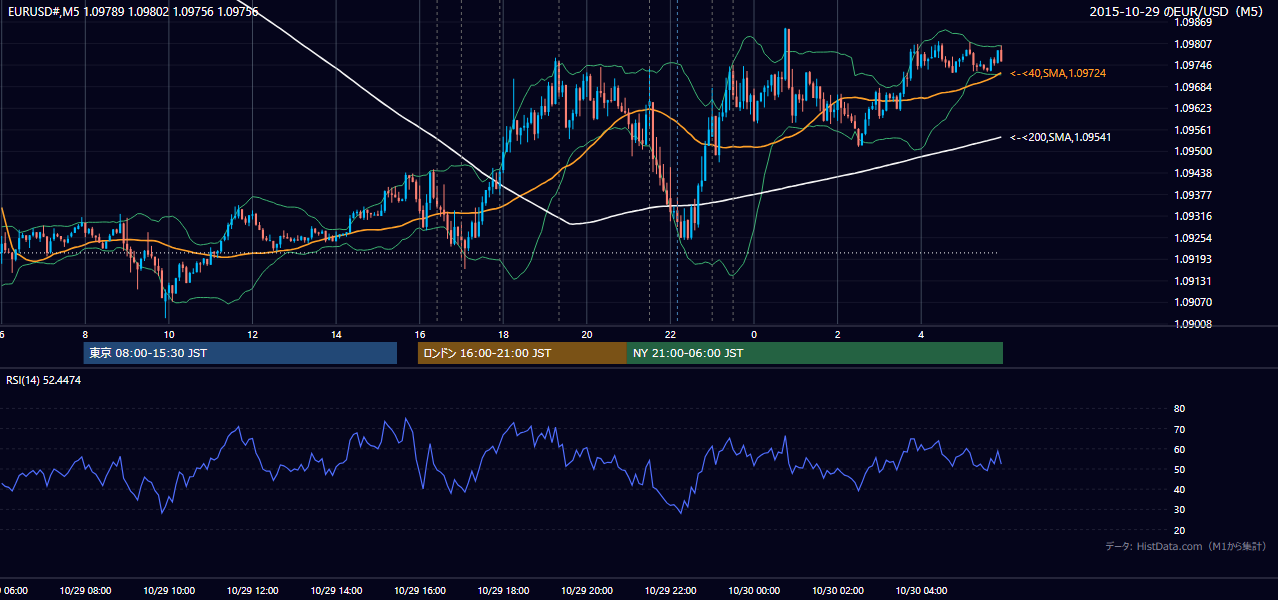Screen dimensions: 1278x600
Task: Select the NY 21:00-06:00 JST session bar
Action: [x=815, y=353]
